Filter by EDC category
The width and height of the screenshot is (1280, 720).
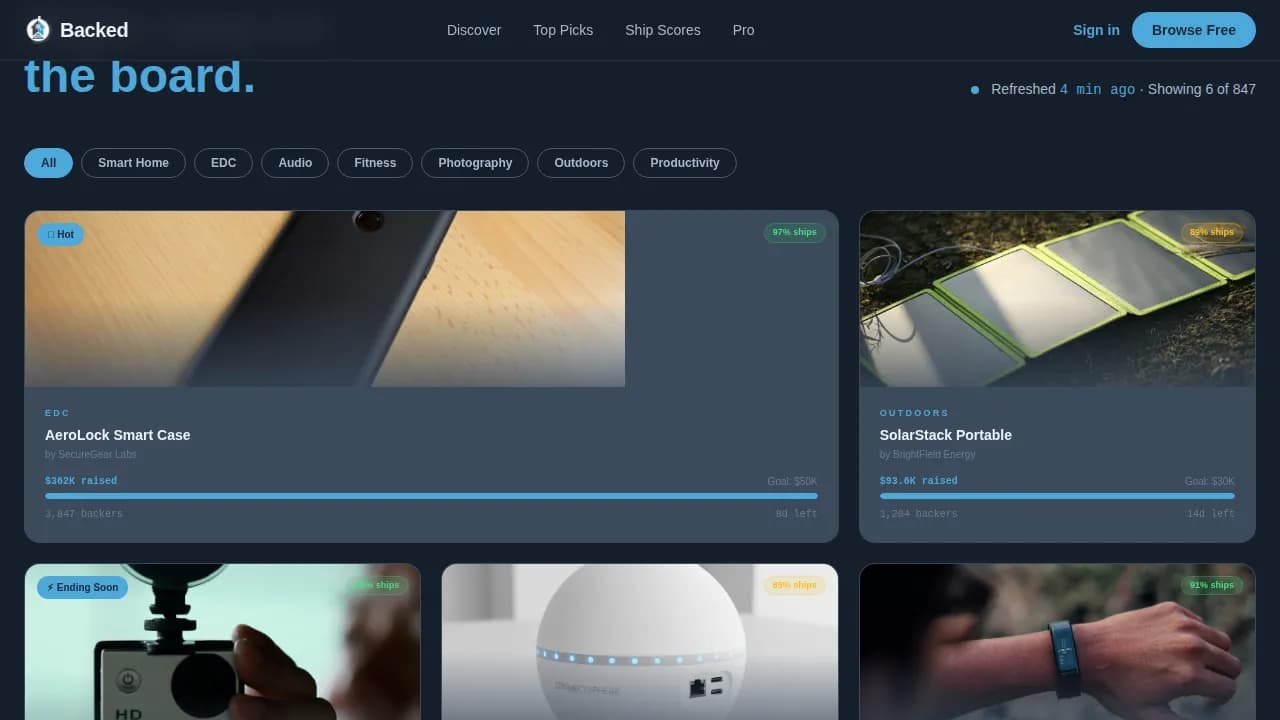(x=224, y=163)
